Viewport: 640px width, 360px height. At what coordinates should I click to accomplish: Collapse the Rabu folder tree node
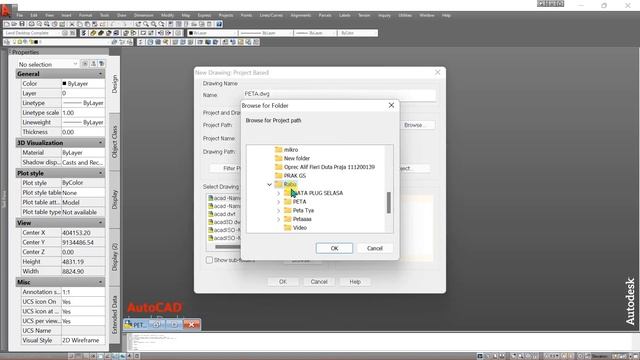269,184
